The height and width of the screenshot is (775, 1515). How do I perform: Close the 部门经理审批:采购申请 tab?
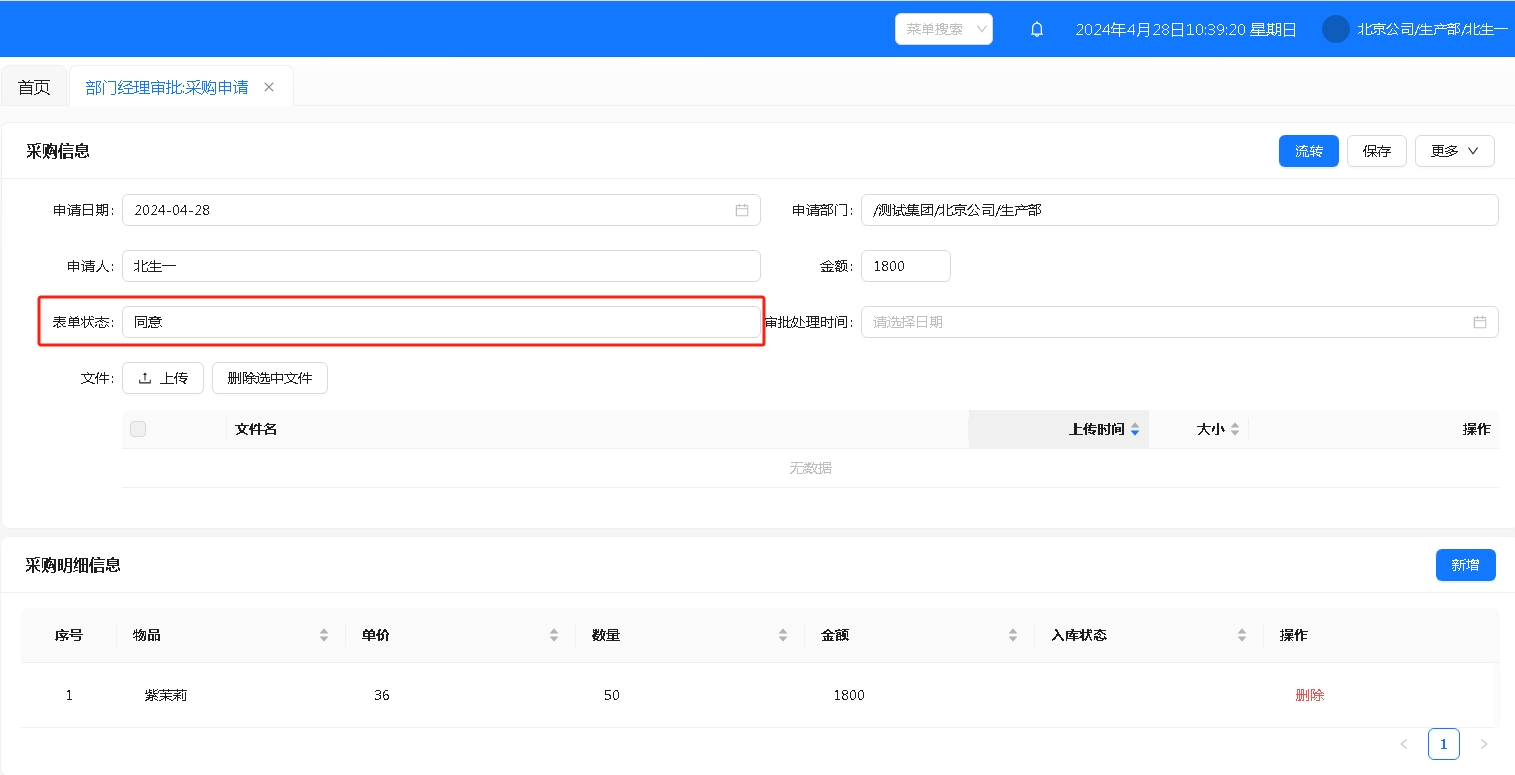pyautogui.click(x=269, y=87)
